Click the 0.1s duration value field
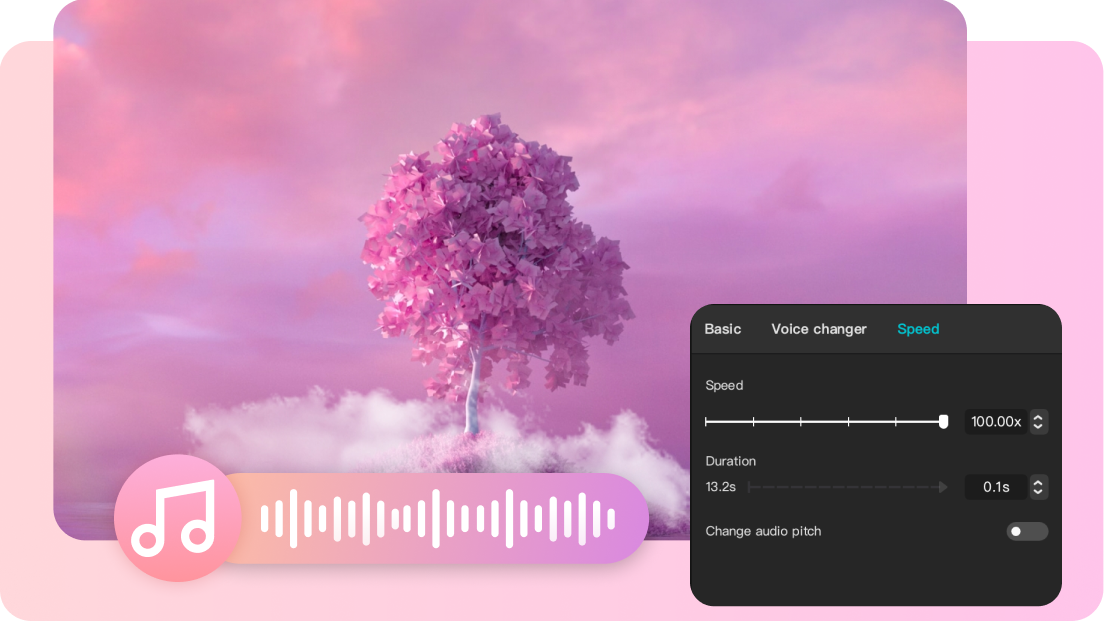 995,487
